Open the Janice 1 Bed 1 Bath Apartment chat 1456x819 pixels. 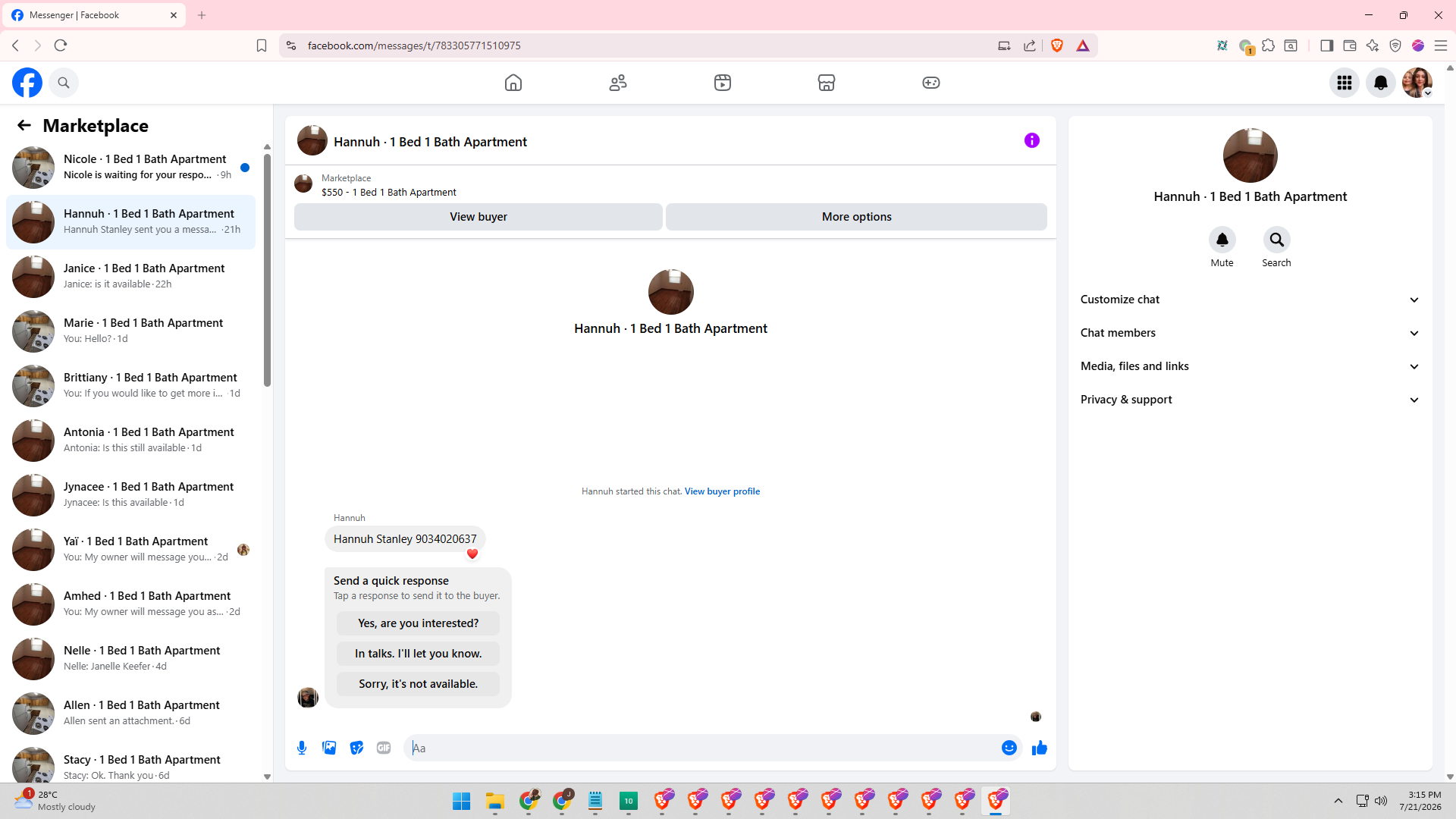click(x=130, y=277)
